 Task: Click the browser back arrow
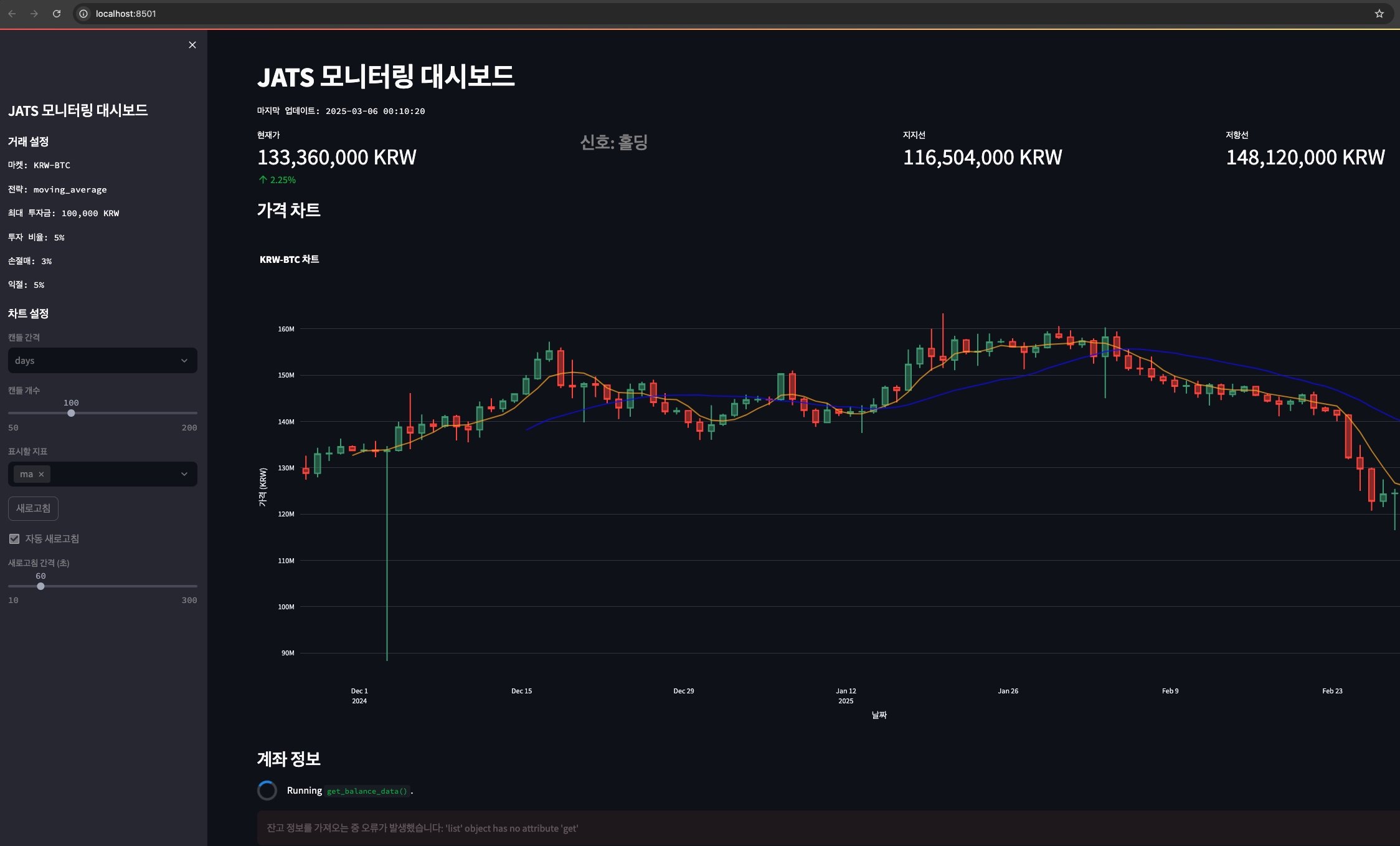coord(12,14)
